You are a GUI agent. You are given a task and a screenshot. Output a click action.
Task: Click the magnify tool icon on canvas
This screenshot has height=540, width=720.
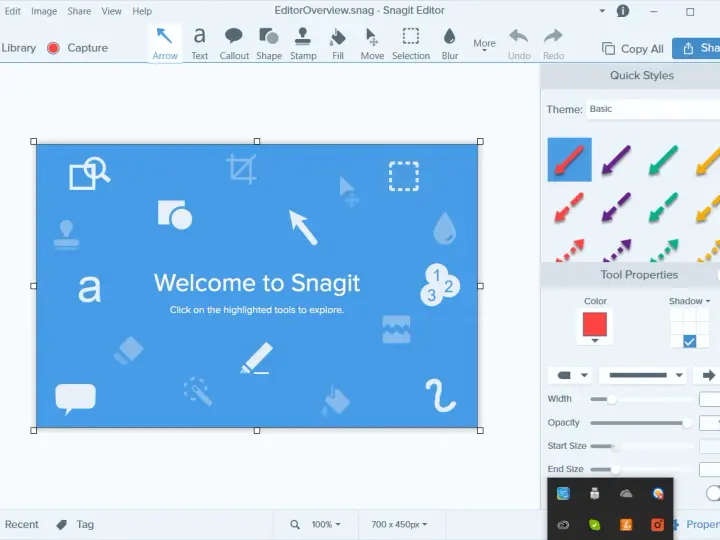[x=90, y=174]
